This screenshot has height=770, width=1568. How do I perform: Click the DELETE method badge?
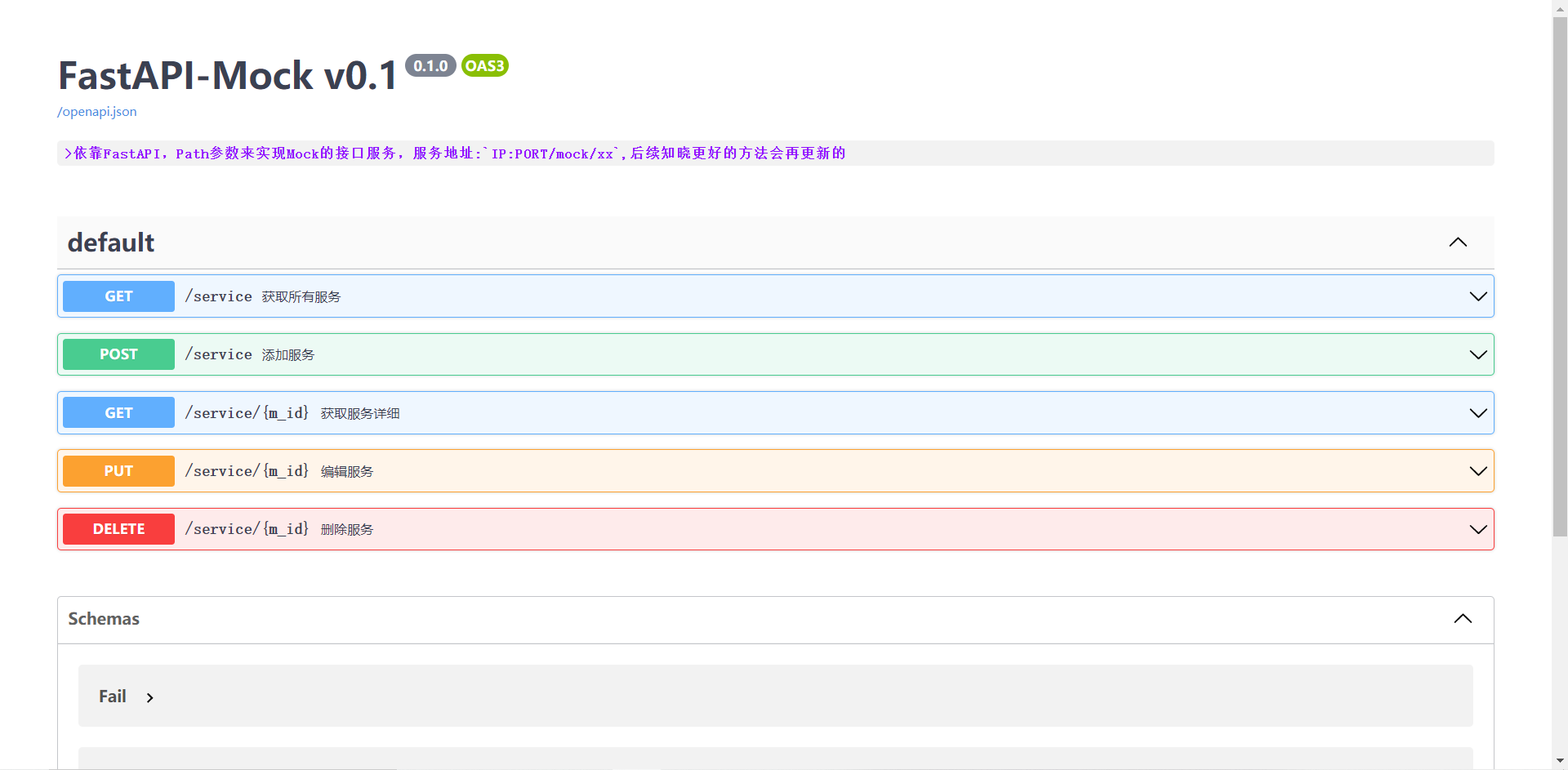(x=118, y=529)
